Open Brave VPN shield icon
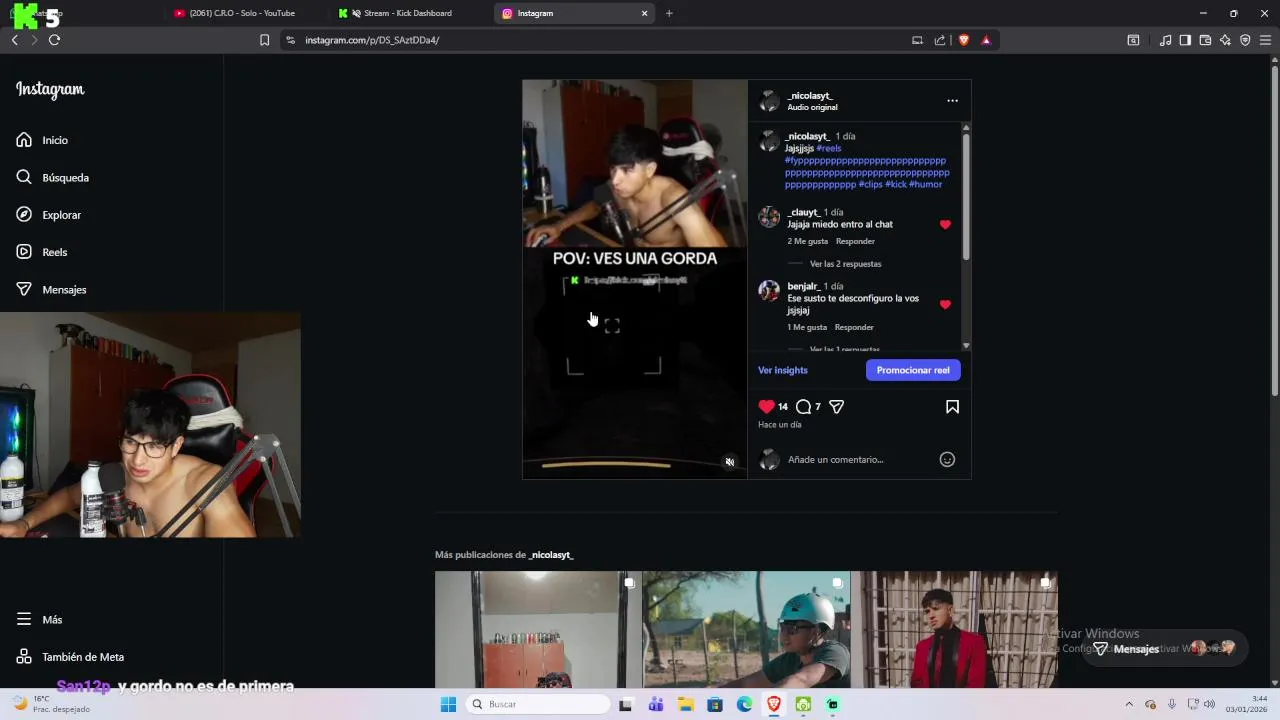 (x=1245, y=40)
